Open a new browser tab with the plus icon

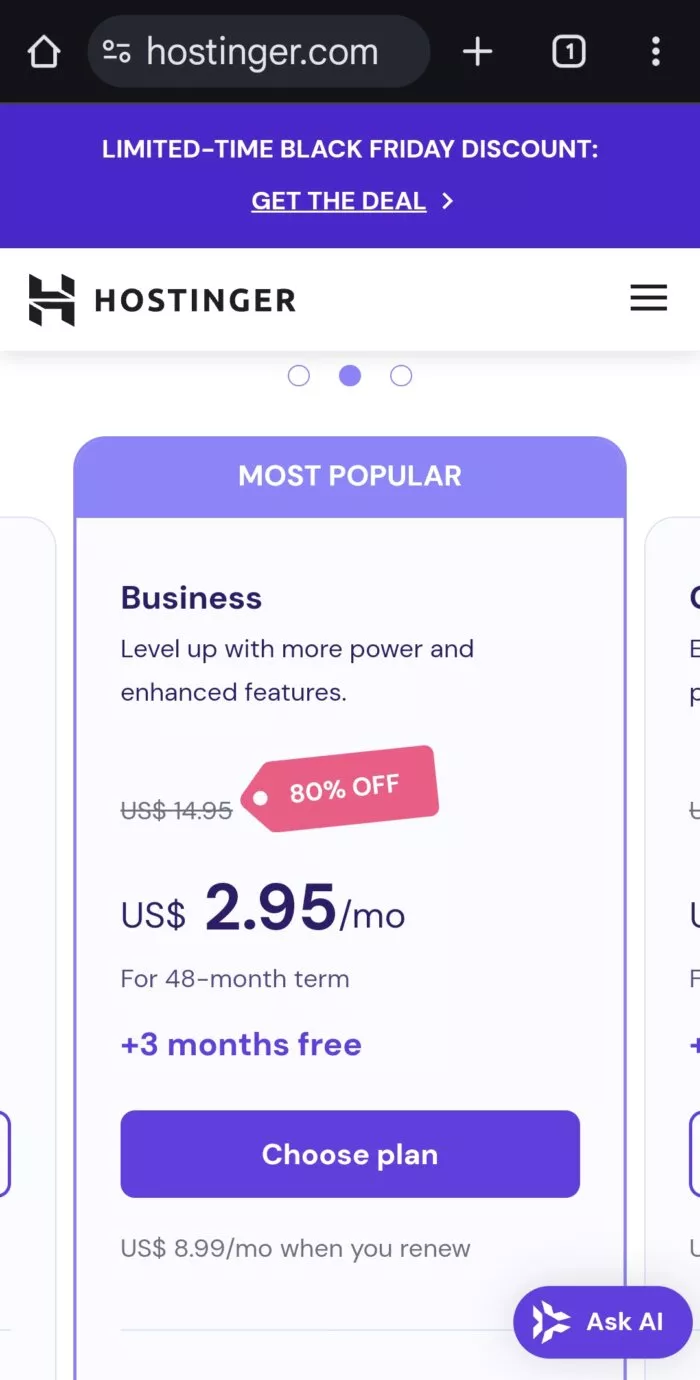[477, 51]
